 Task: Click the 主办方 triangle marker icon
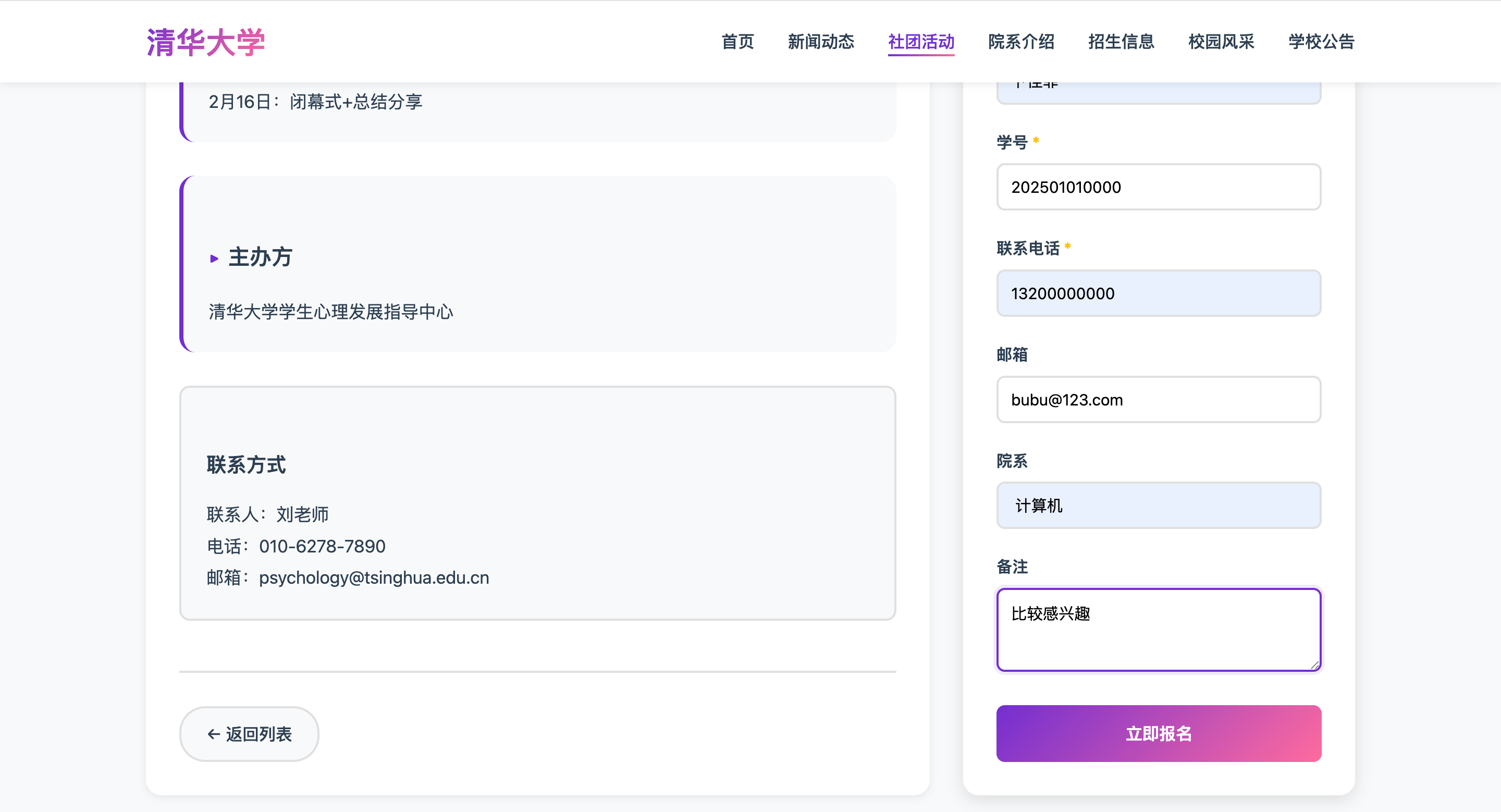coord(214,259)
